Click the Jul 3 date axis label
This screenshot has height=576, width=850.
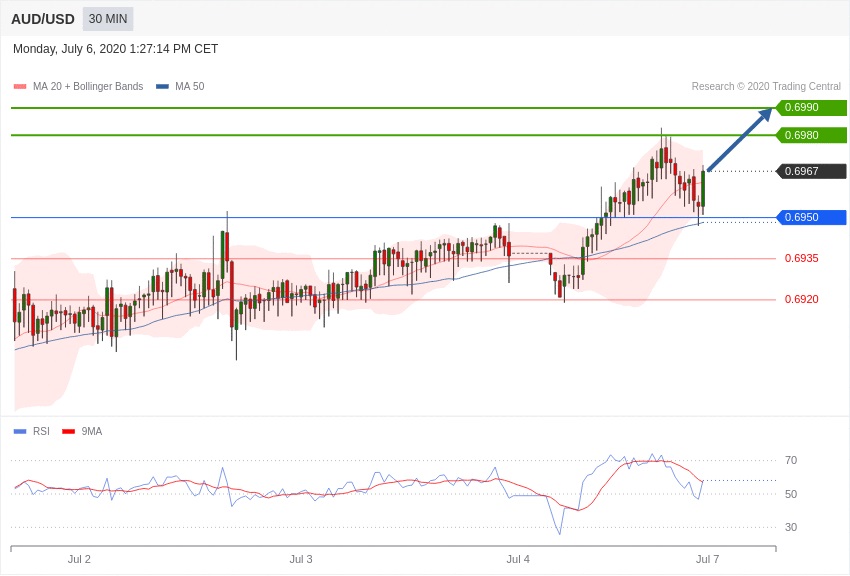coord(301,559)
